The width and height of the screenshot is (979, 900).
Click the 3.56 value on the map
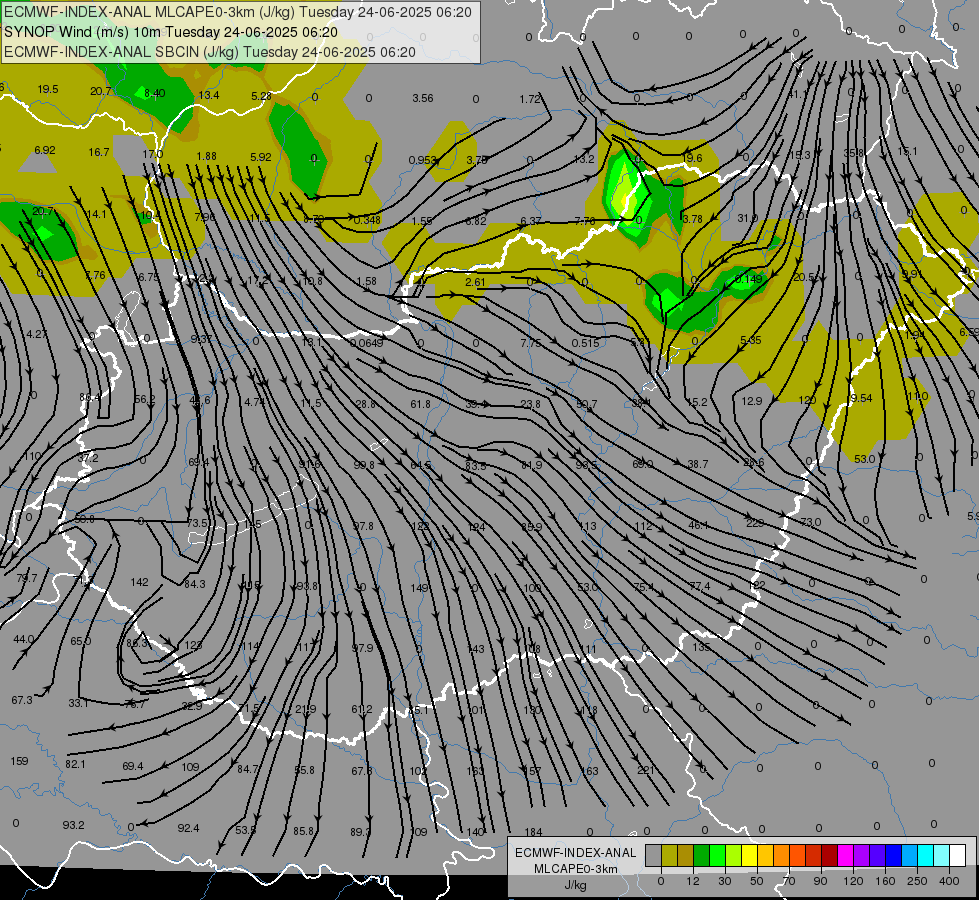coord(423,98)
